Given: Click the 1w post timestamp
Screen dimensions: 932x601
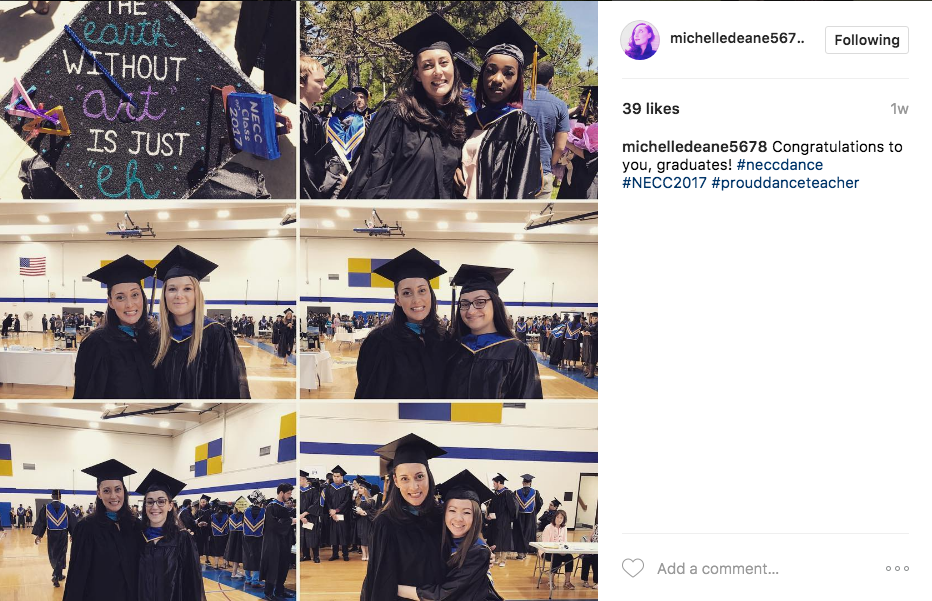Looking at the screenshot, I should tap(899, 109).
